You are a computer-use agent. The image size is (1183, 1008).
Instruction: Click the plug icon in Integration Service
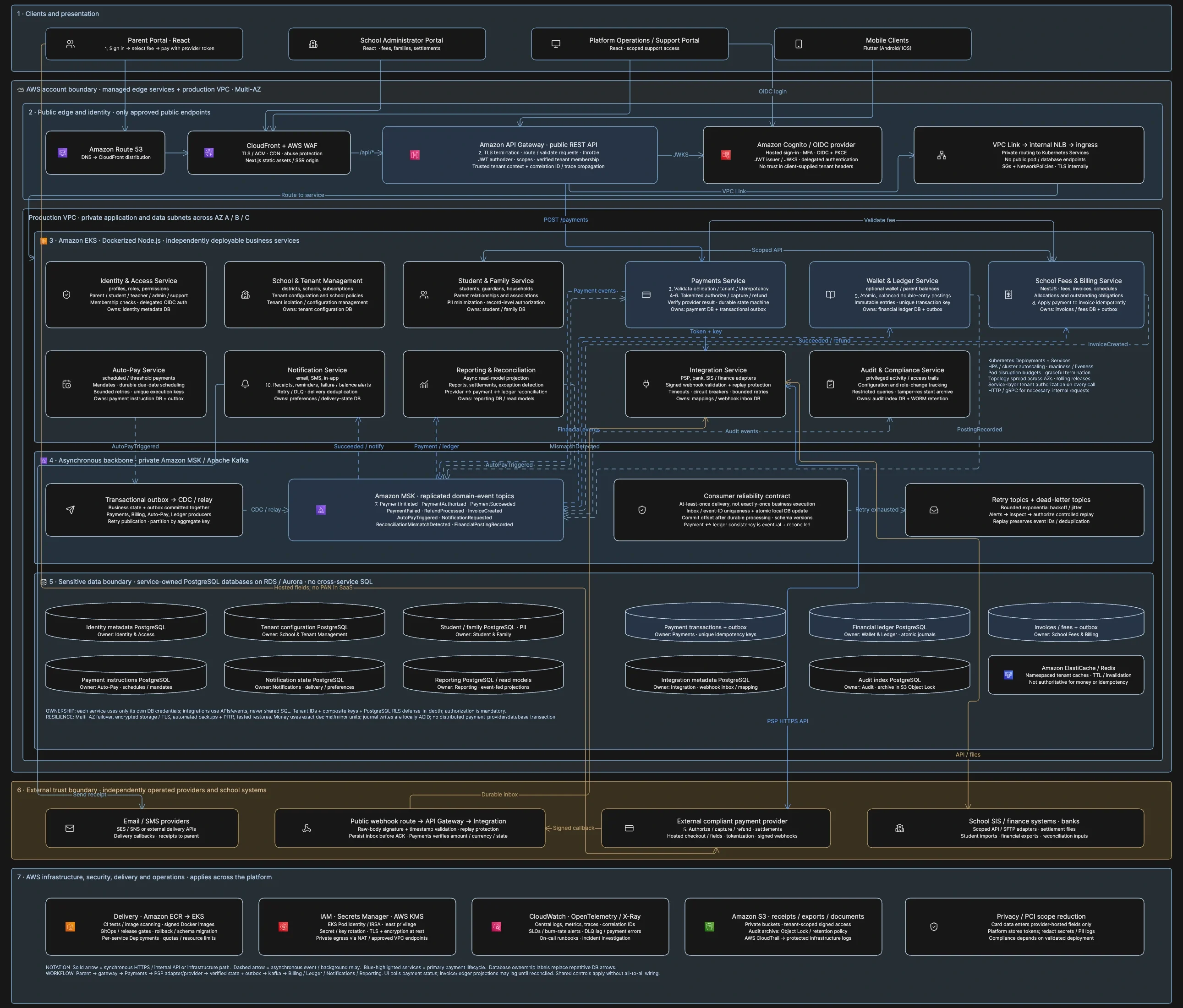click(x=646, y=384)
